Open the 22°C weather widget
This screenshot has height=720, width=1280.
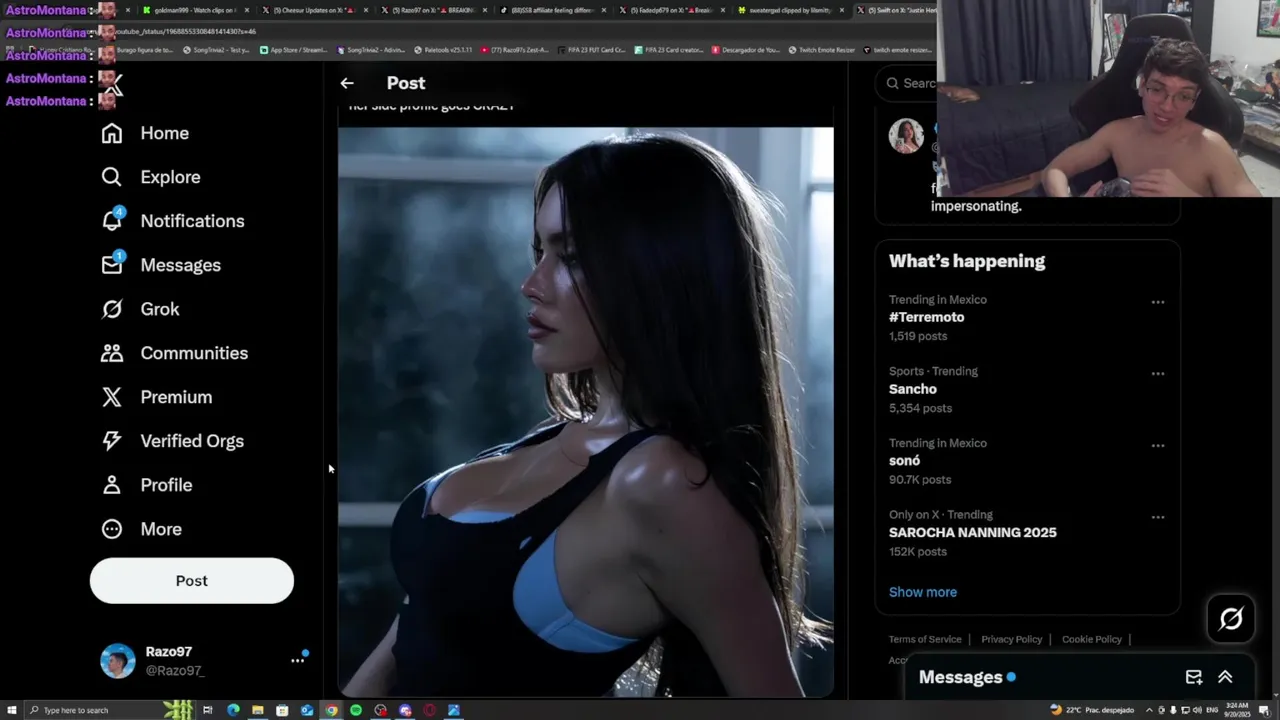tap(1092, 710)
